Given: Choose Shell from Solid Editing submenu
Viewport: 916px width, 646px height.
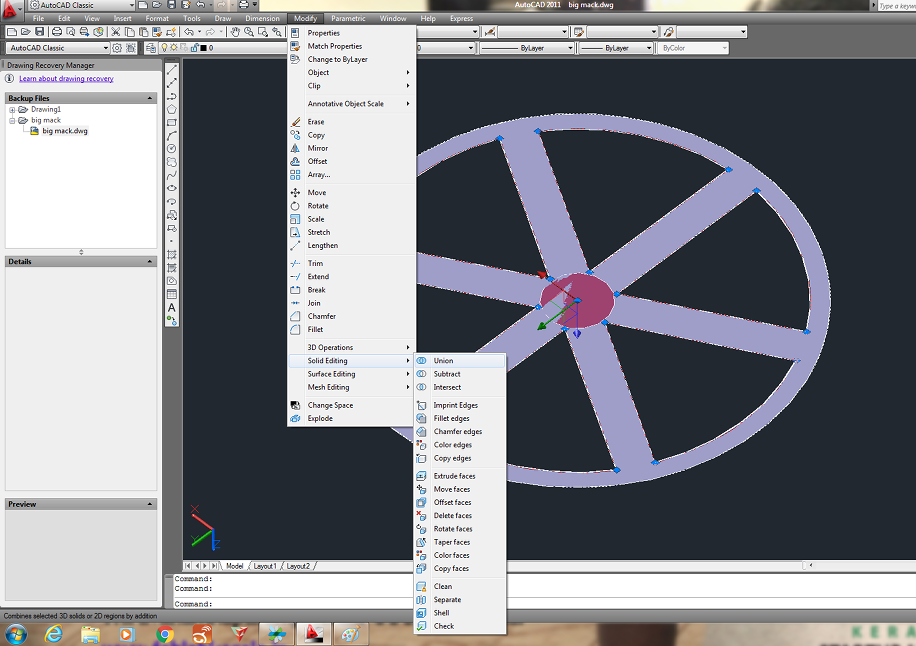Looking at the screenshot, I should point(459,613).
